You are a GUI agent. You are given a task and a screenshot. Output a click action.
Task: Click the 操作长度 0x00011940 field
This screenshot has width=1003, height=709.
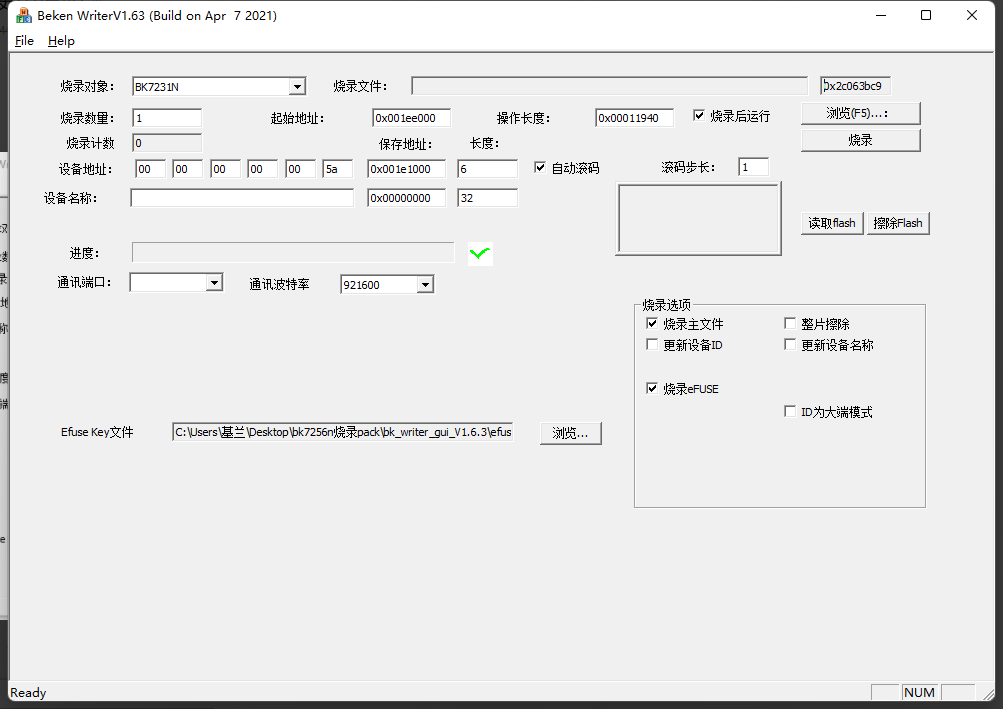[x=634, y=118]
